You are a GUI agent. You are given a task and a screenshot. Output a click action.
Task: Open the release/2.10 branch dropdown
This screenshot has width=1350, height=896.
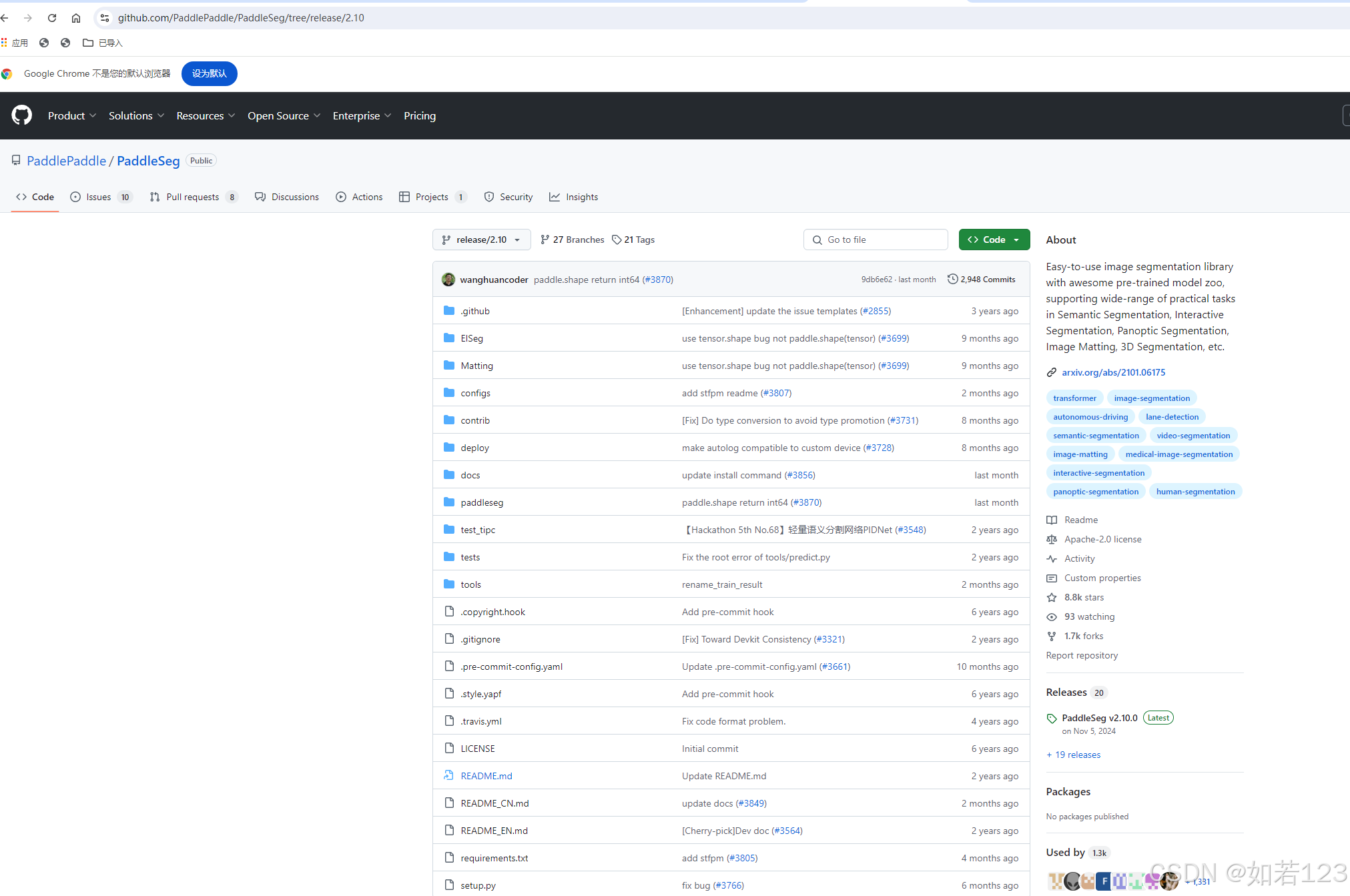pos(481,240)
